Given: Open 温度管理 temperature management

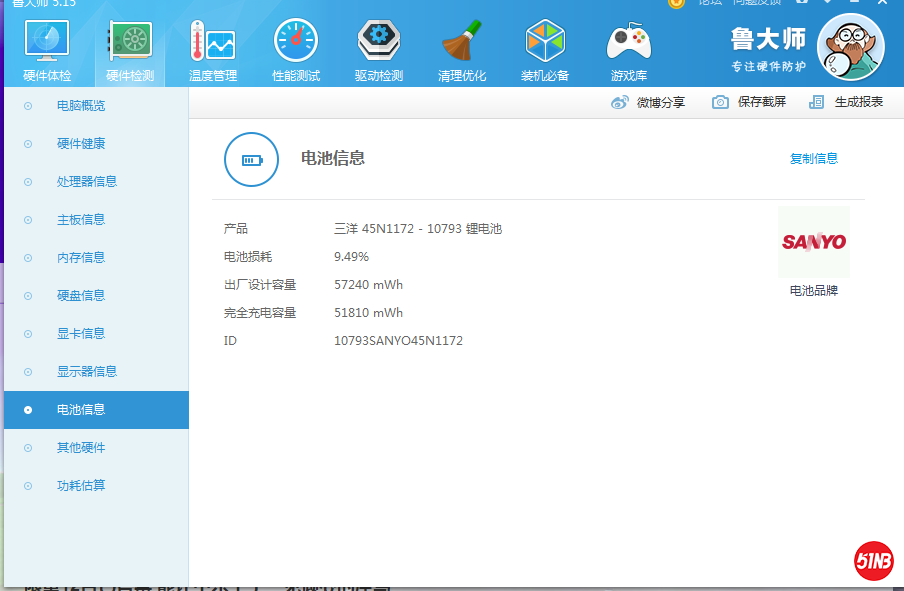Looking at the screenshot, I should pyautogui.click(x=212, y=47).
